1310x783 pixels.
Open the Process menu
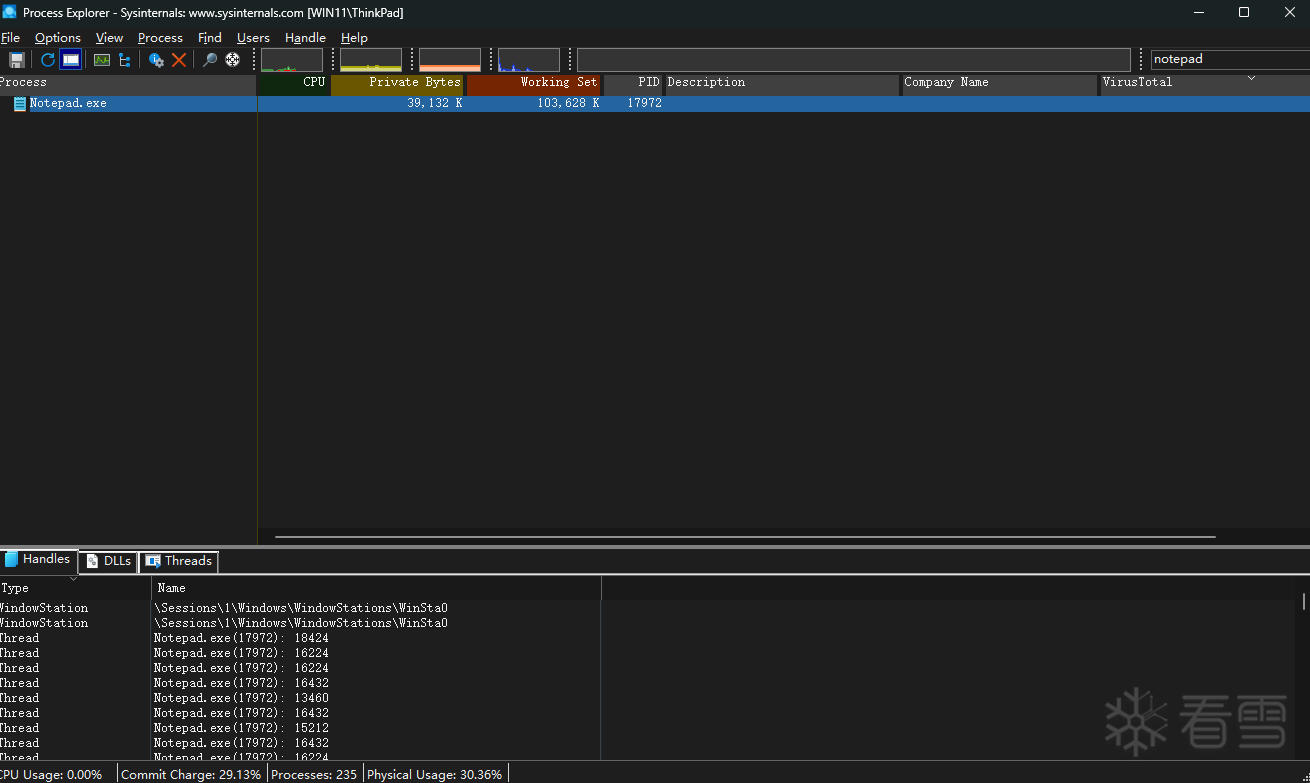160,38
